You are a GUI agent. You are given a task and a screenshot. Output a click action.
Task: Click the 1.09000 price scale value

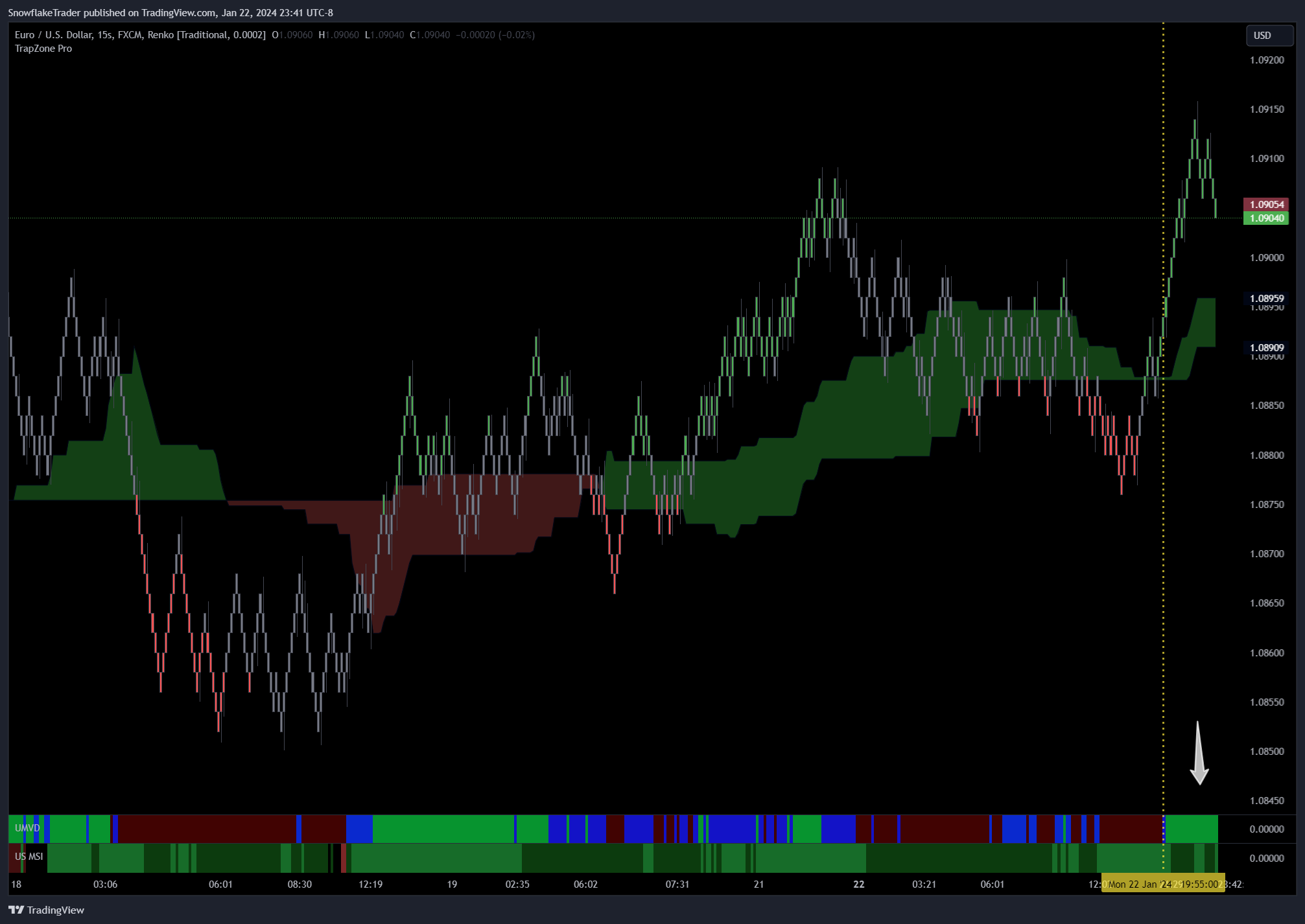coord(1267,258)
